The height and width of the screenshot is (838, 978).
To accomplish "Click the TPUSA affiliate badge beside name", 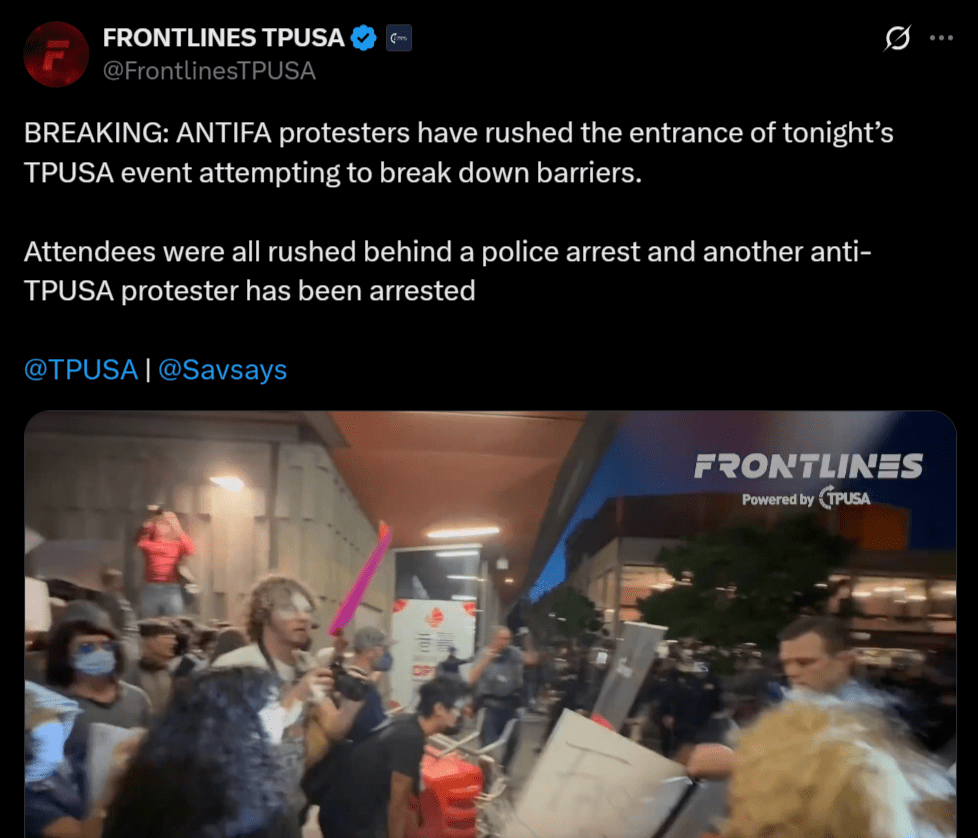I will click(399, 38).
